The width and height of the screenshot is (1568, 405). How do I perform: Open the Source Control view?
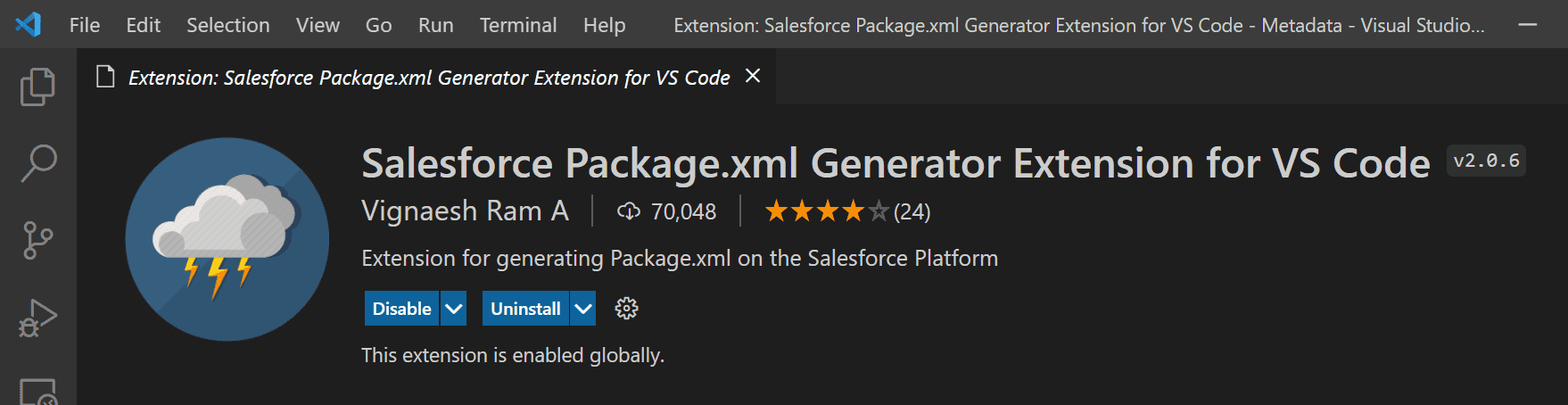tap(37, 240)
